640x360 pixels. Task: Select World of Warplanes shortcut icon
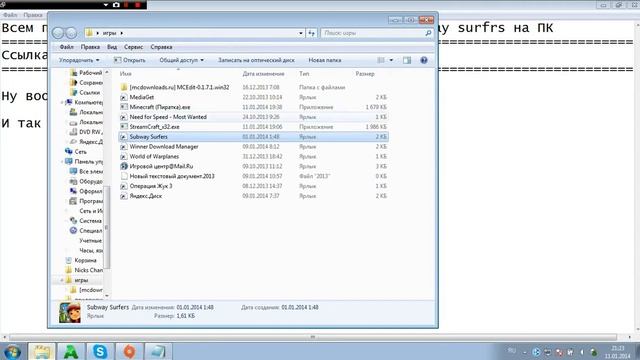point(124,156)
